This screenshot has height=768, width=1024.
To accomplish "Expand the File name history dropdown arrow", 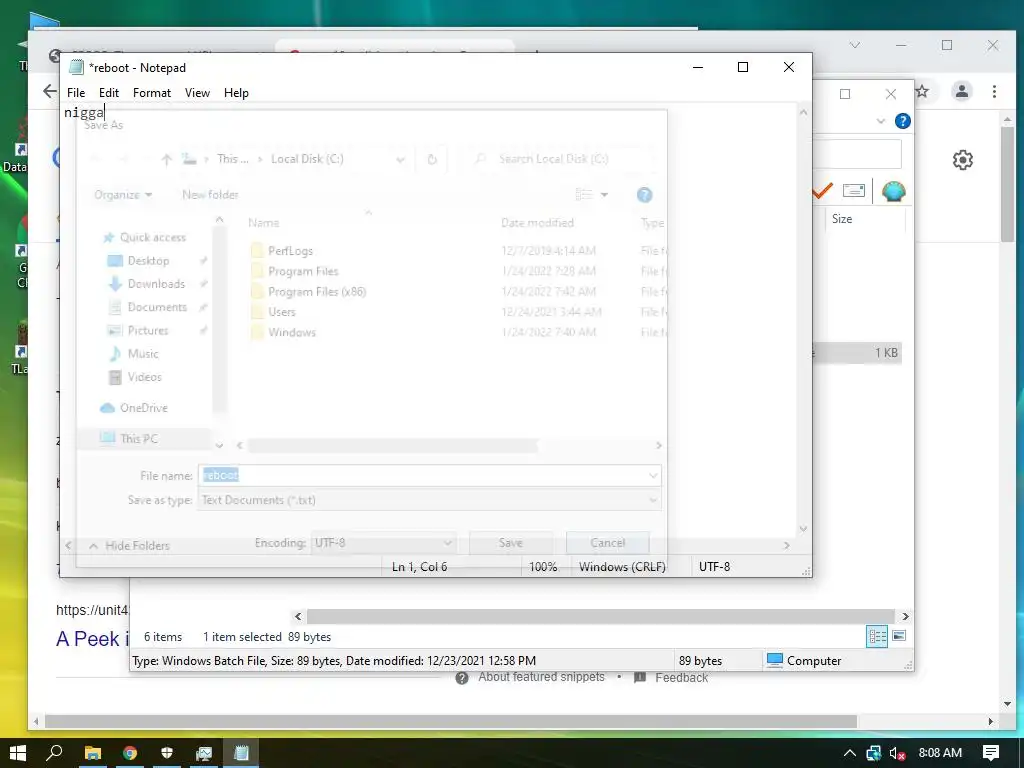I will pos(652,475).
